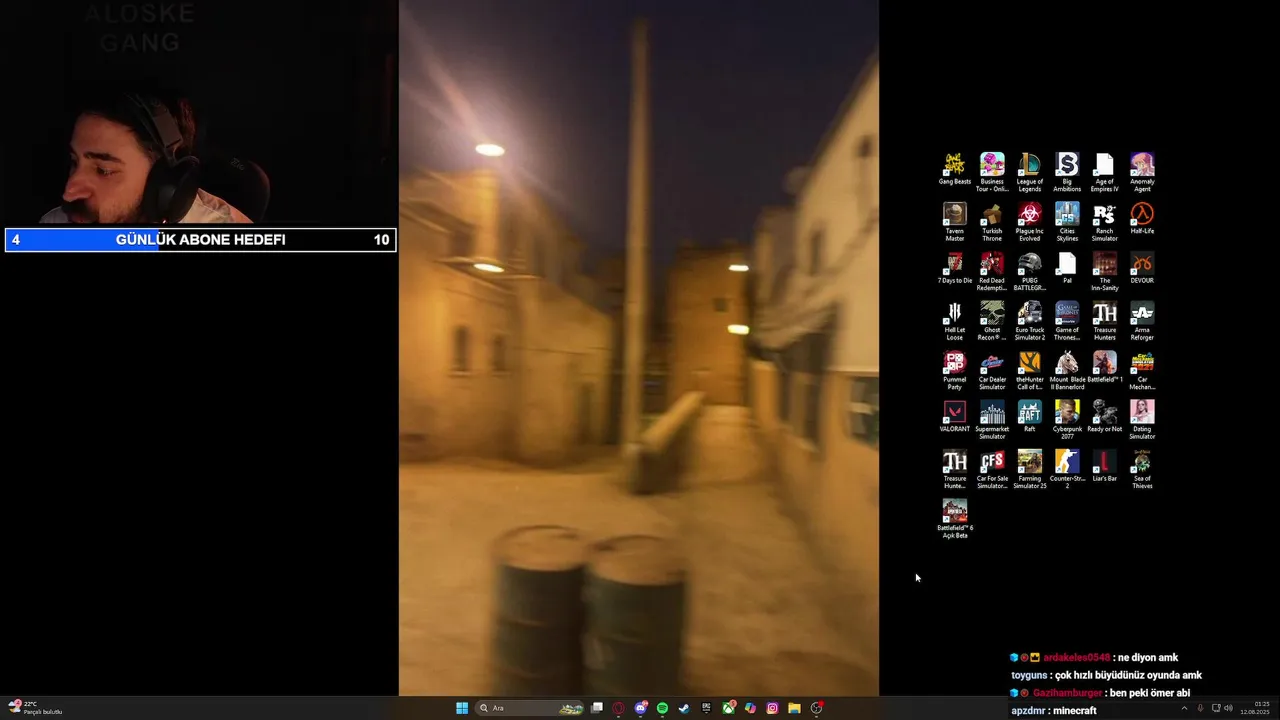
Task: Open Epic Games Launcher on taskbar
Action: (x=706, y=708)
